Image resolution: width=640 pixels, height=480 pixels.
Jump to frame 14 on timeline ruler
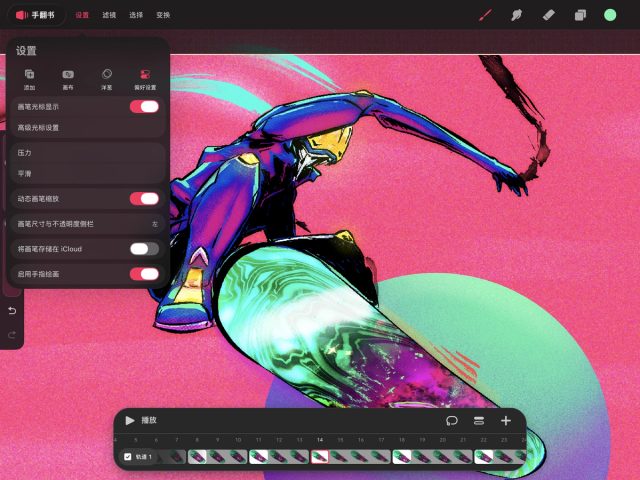320,440
